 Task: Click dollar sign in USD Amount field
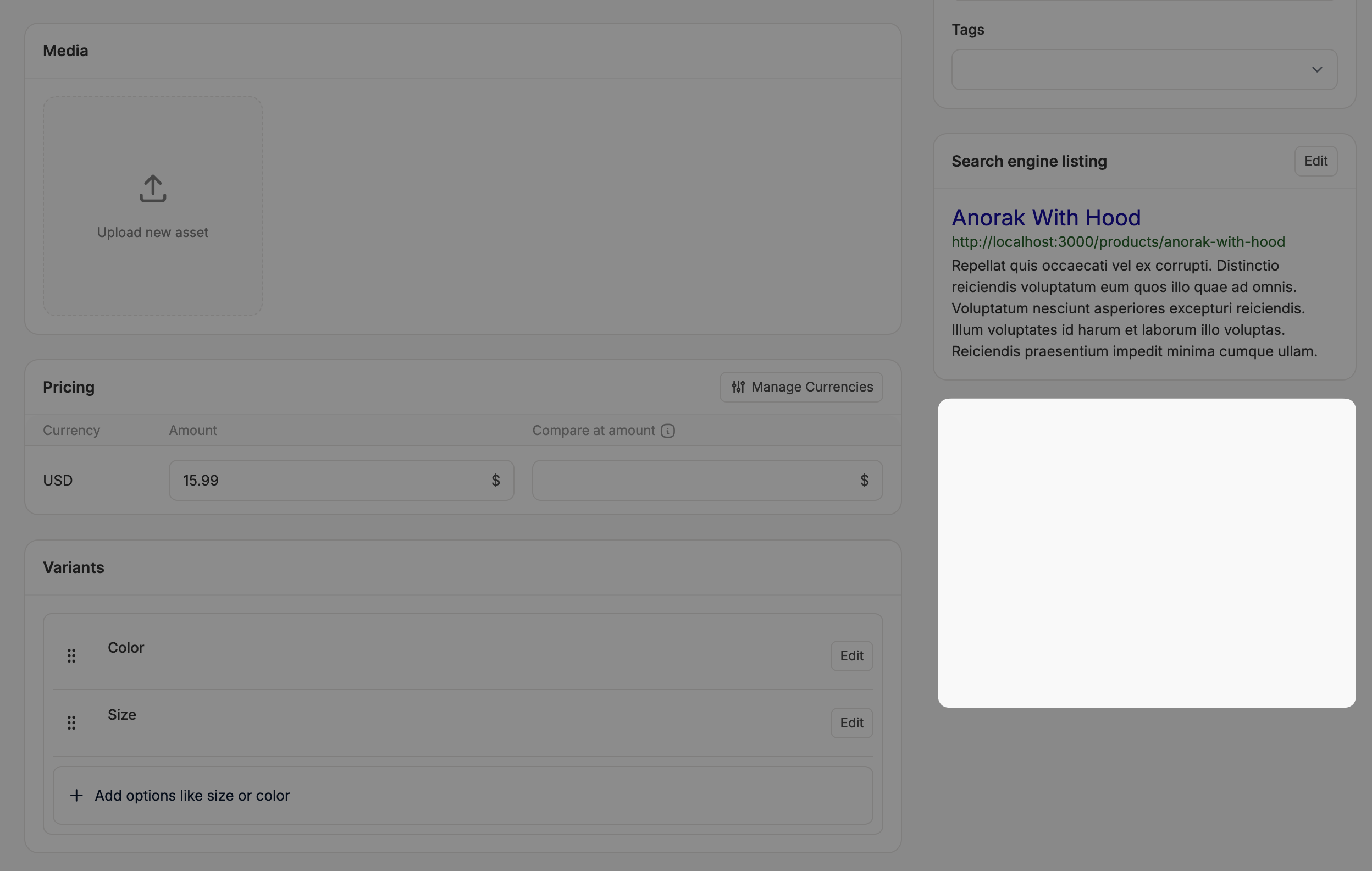pyautogui.click(x=496, y=481)
